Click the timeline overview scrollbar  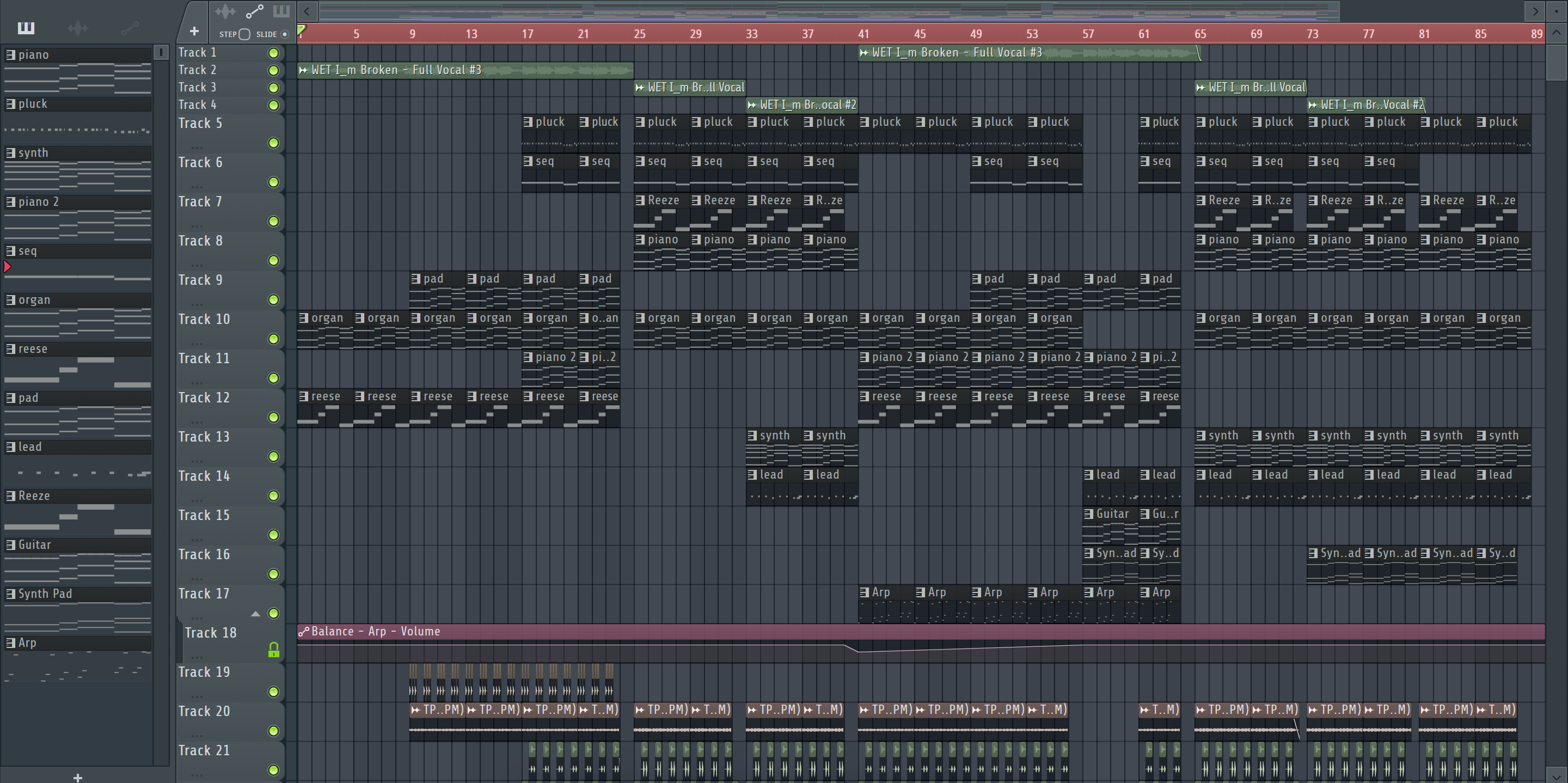tap(829, 11)
